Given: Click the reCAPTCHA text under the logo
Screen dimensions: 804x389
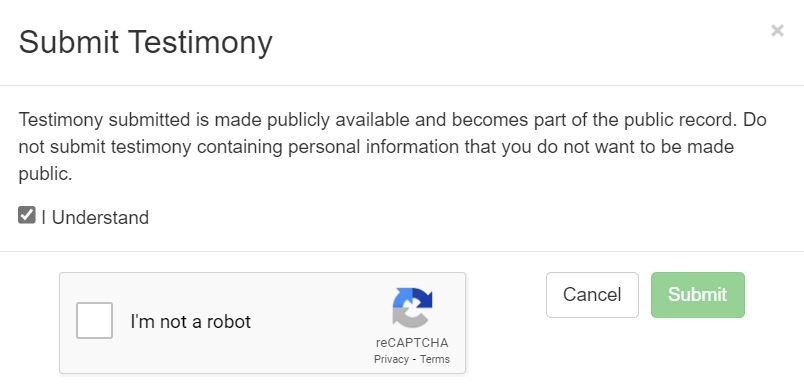Looking at the screenshot, I should (x=412, y=343).
